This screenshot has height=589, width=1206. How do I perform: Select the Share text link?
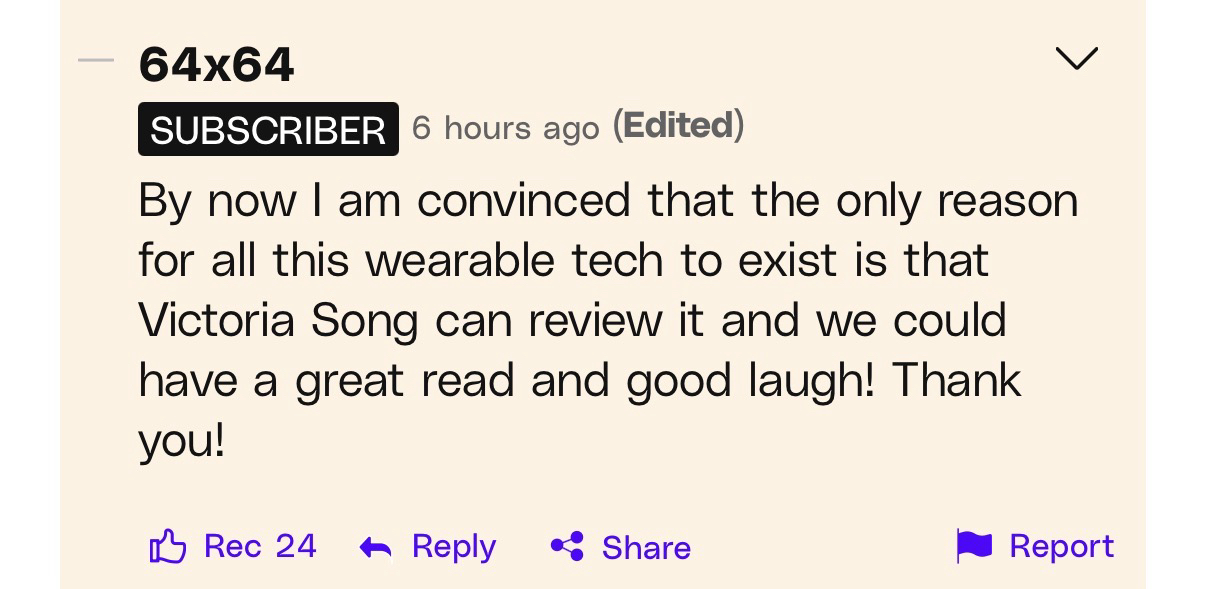click(646, 547)
